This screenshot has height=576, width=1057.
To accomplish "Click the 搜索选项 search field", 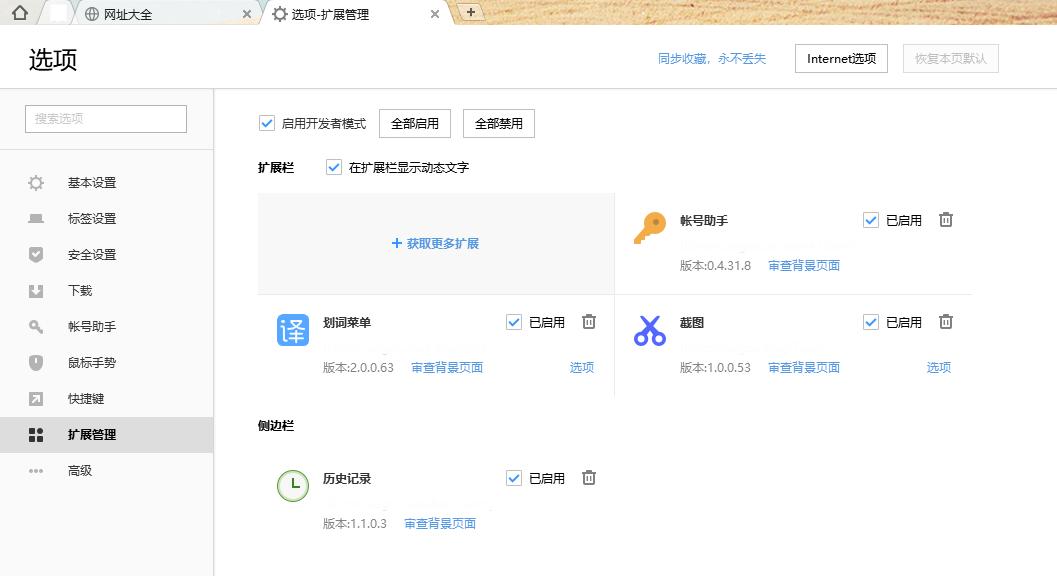I will (105, 118).
